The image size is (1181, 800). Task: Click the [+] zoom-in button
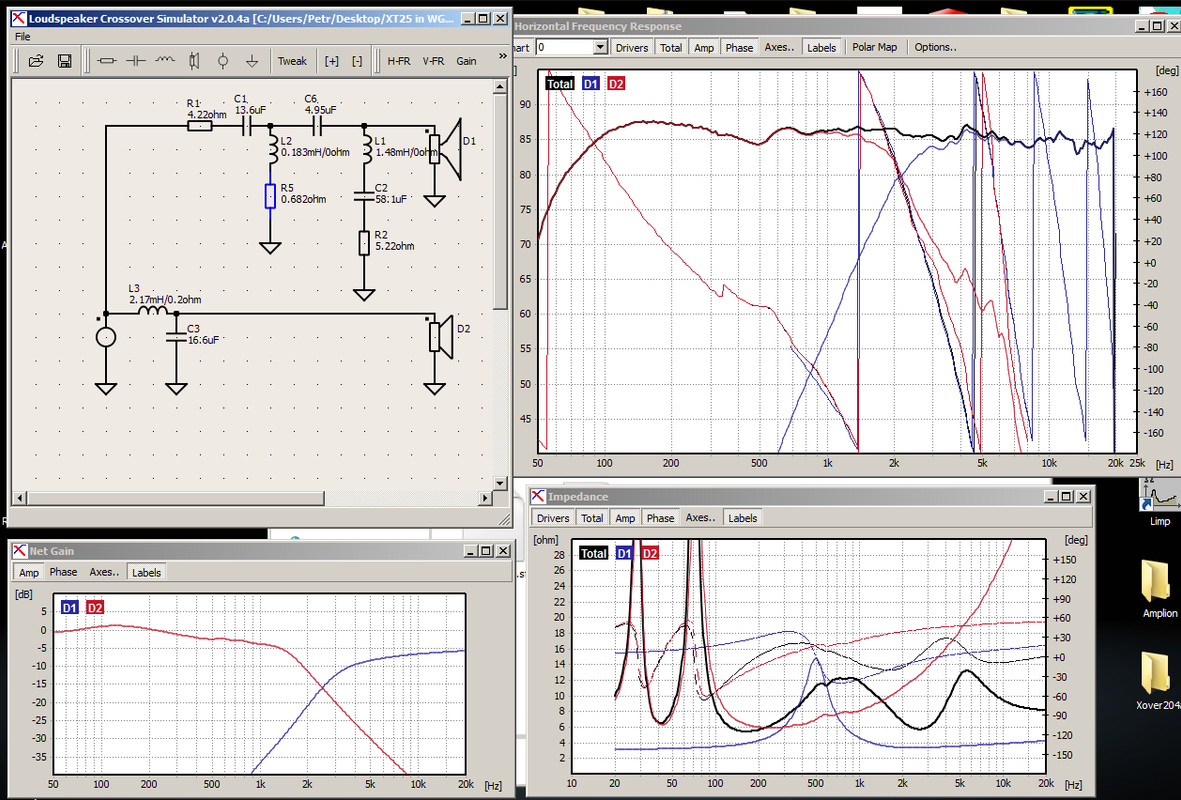(x=331, y=61)
